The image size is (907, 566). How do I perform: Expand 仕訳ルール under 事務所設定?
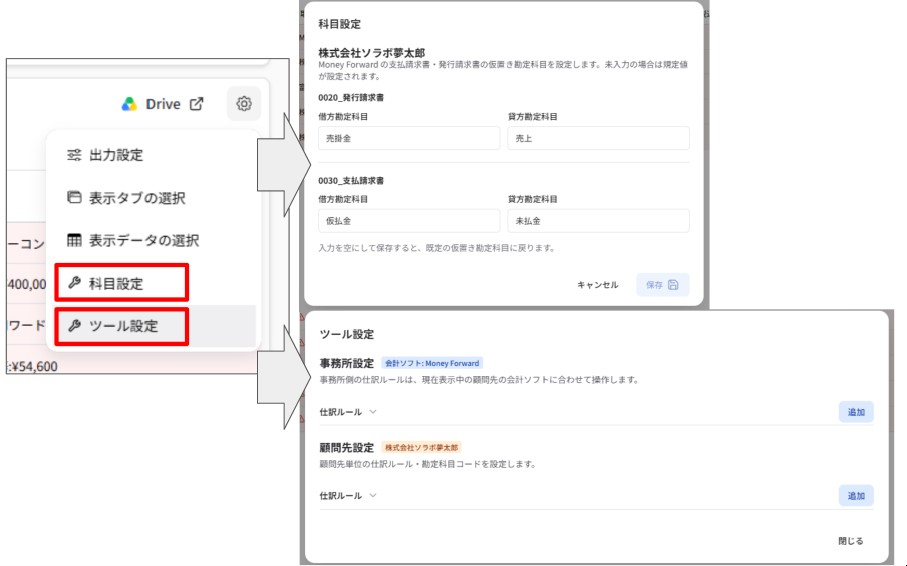(x=348, y=412)
